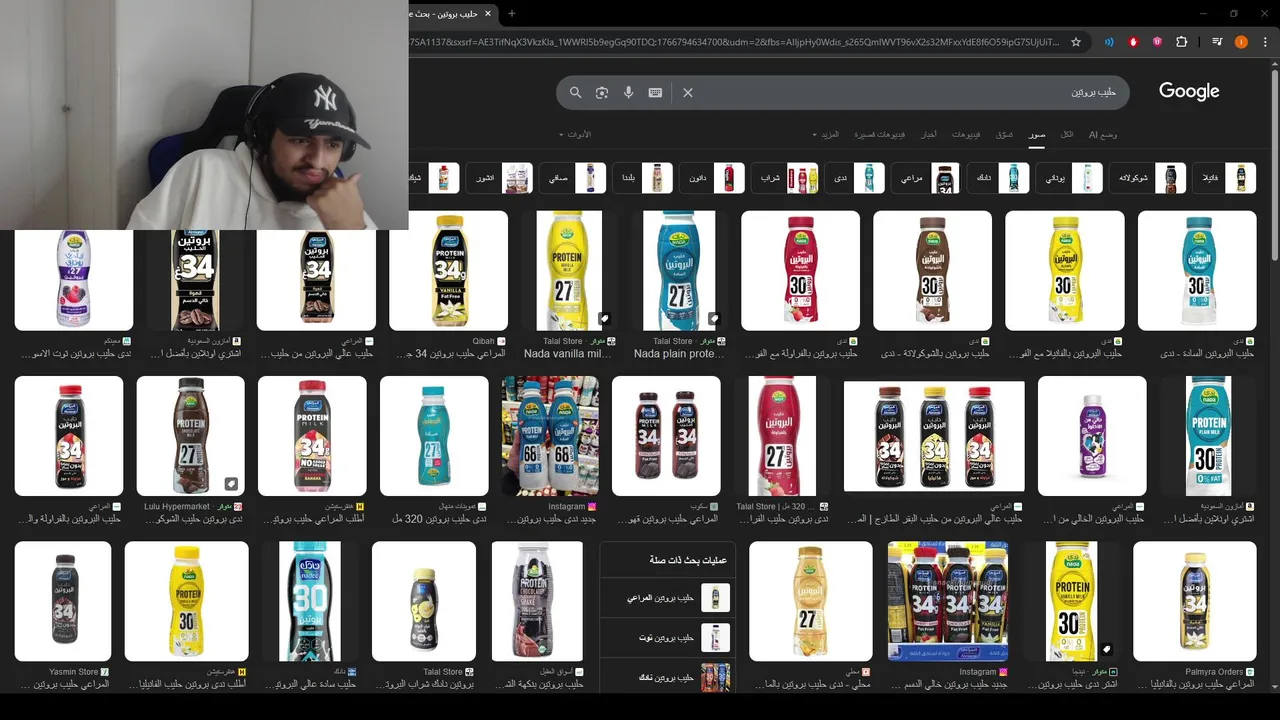Switch to the فيديوهات videos tab

[x=966, y=134]
